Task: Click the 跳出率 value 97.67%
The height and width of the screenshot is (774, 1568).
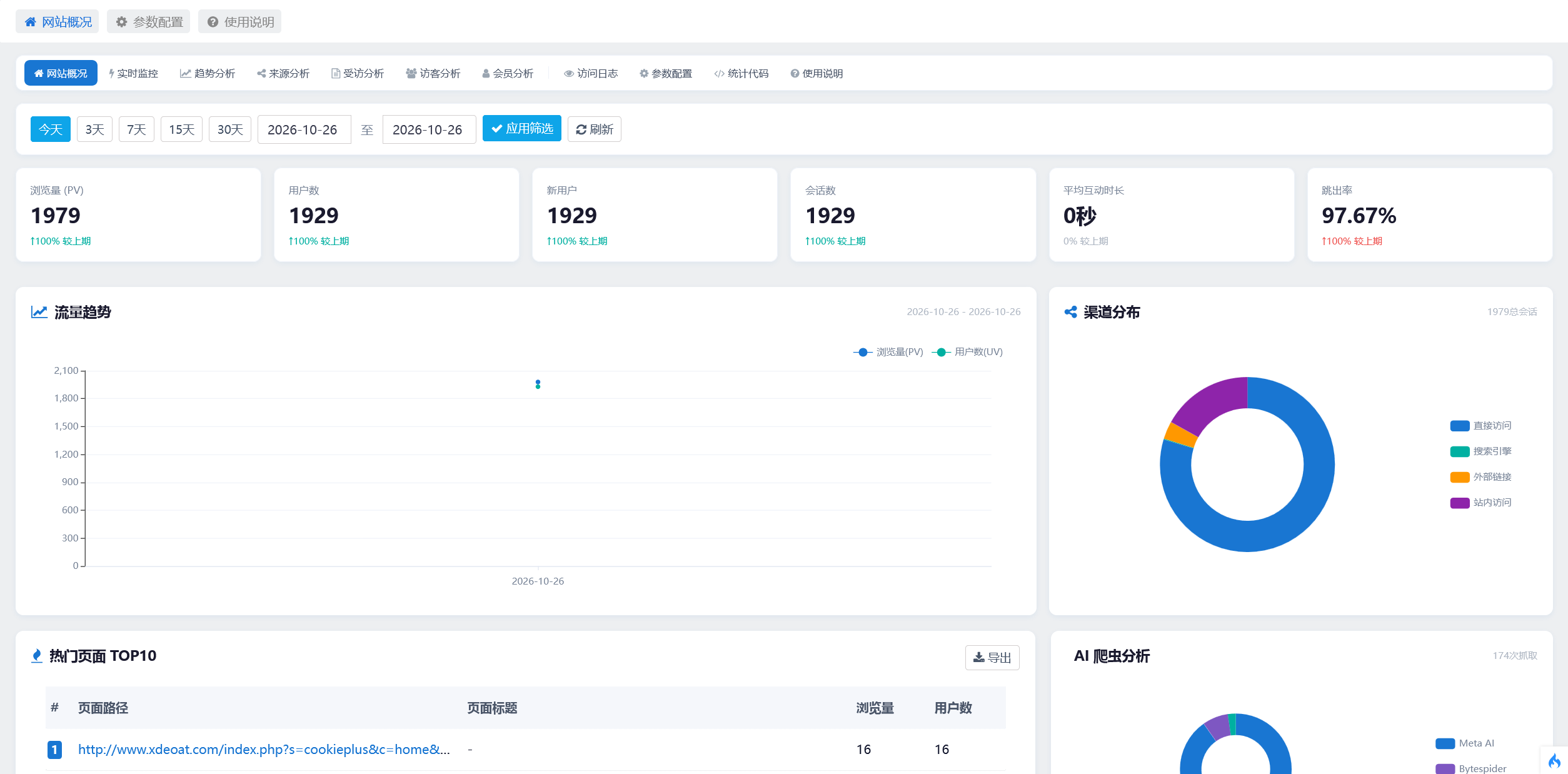Action: tap(1359, 216)
